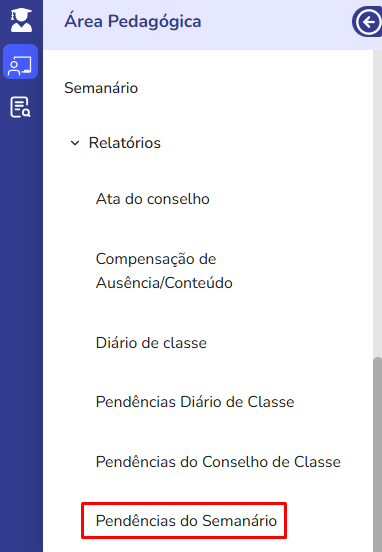The width and height of the screenshot is (382, 552).
Task: Open the Ata do conselho report
Action: (x=153, y=199)
